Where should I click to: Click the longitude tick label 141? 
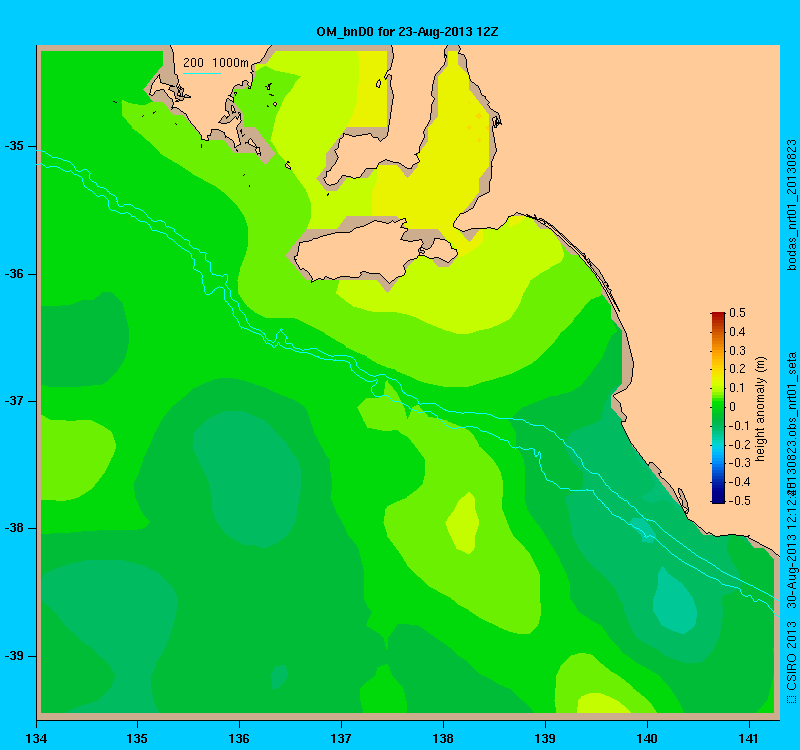(749, 738)
